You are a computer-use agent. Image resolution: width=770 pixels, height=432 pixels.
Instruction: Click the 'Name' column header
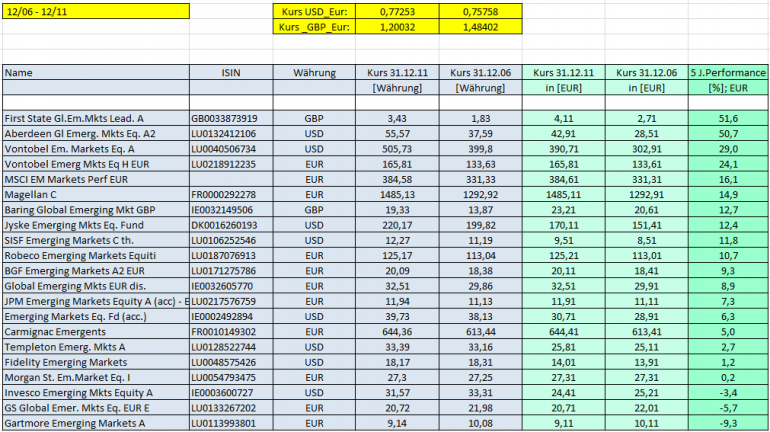[x=96, y=73]
